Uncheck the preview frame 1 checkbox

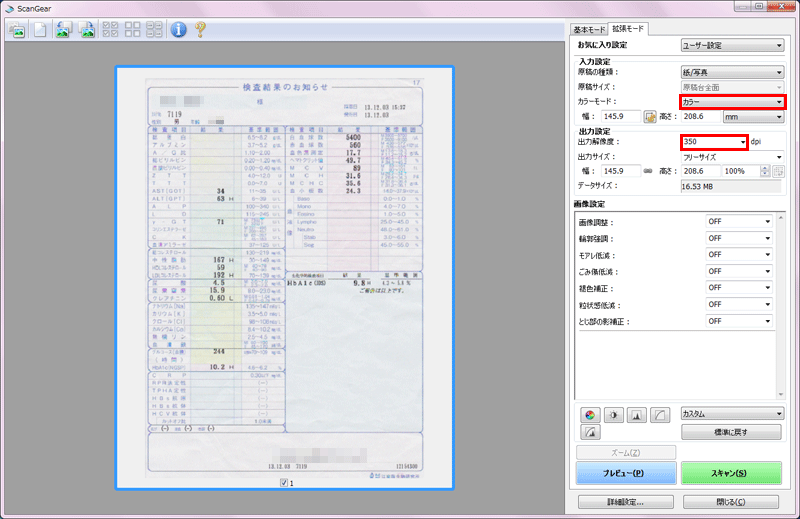tap(284, 483)
